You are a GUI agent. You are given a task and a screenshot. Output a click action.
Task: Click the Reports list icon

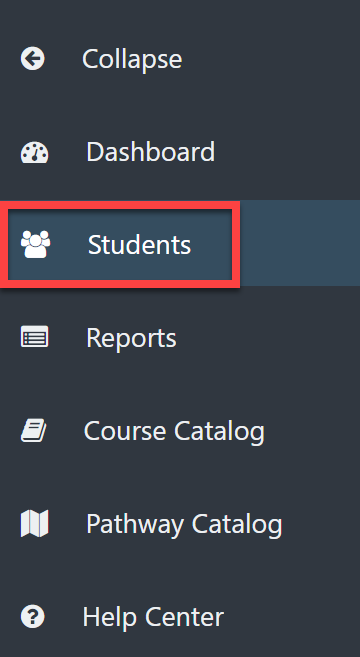[34, 337]
